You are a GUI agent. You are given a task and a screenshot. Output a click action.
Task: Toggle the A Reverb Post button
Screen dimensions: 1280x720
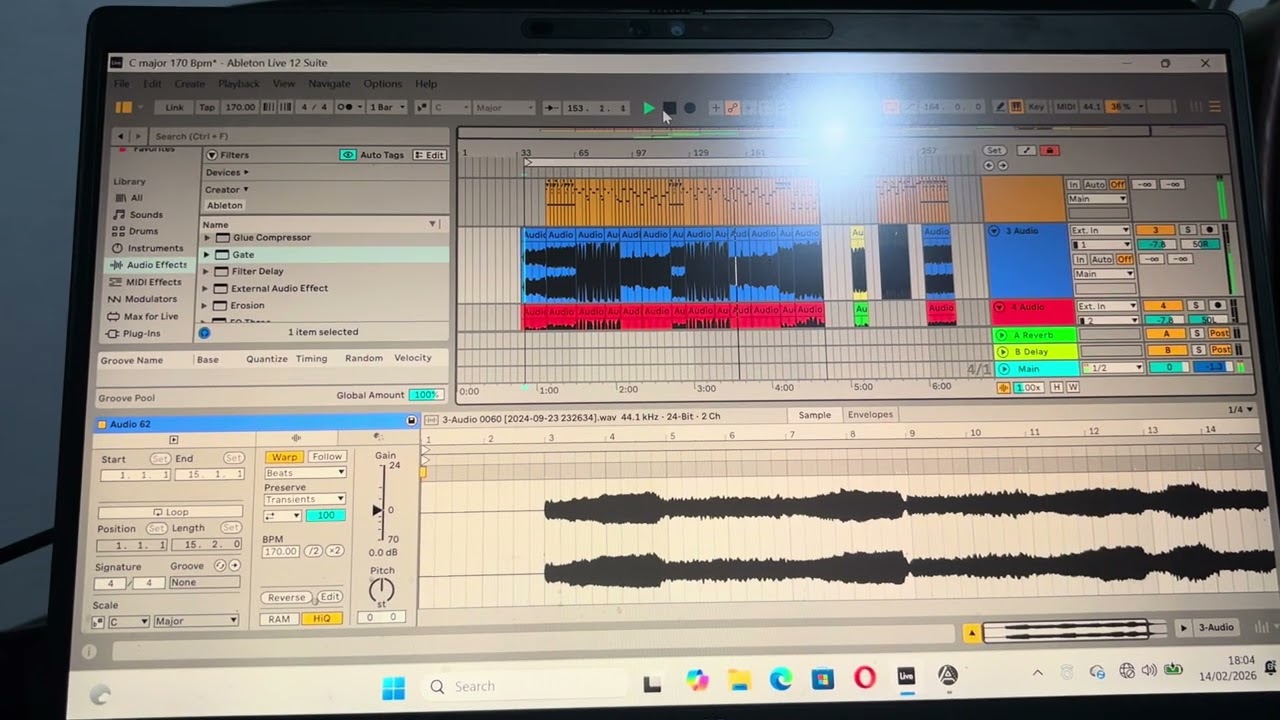point(1220,333)
